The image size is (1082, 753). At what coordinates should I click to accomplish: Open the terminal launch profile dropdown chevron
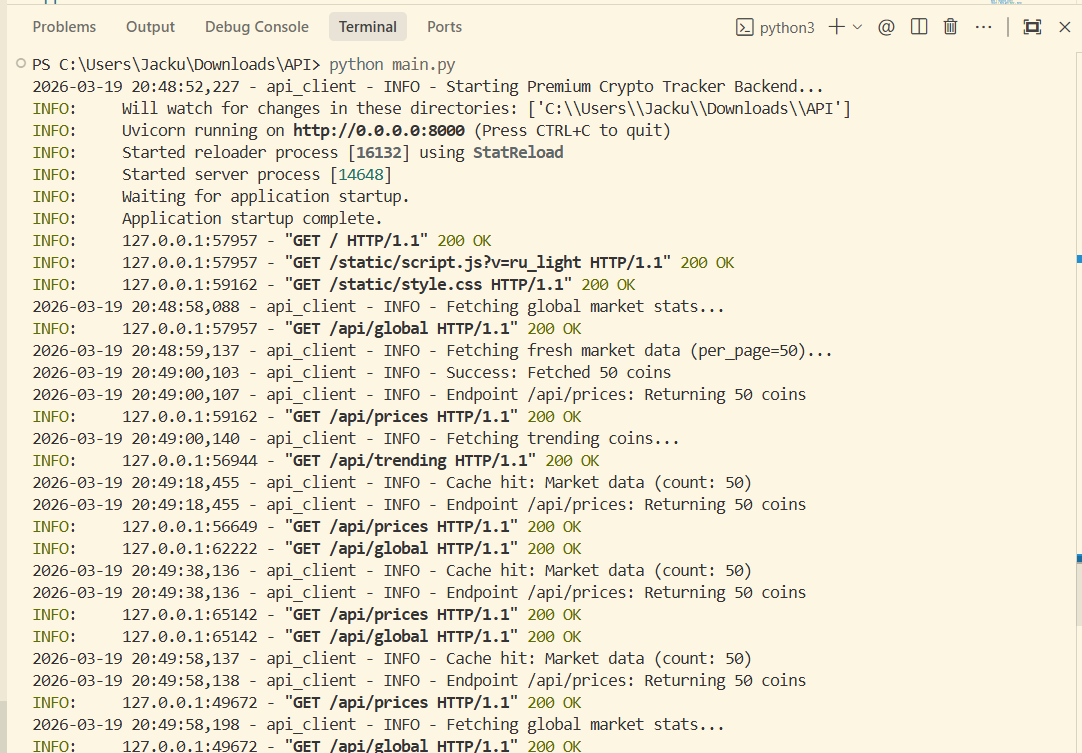[857, 27]
